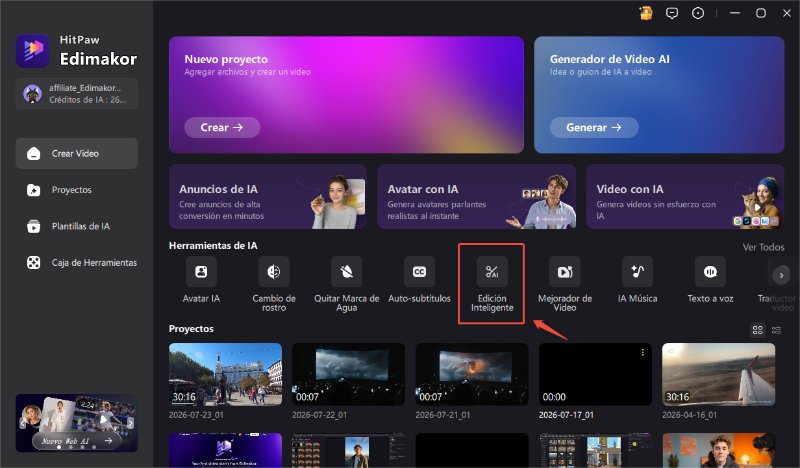The image size is (800, 468).
Task: Click the Generador de Vídeo AI title
Action: click(610, 59)
